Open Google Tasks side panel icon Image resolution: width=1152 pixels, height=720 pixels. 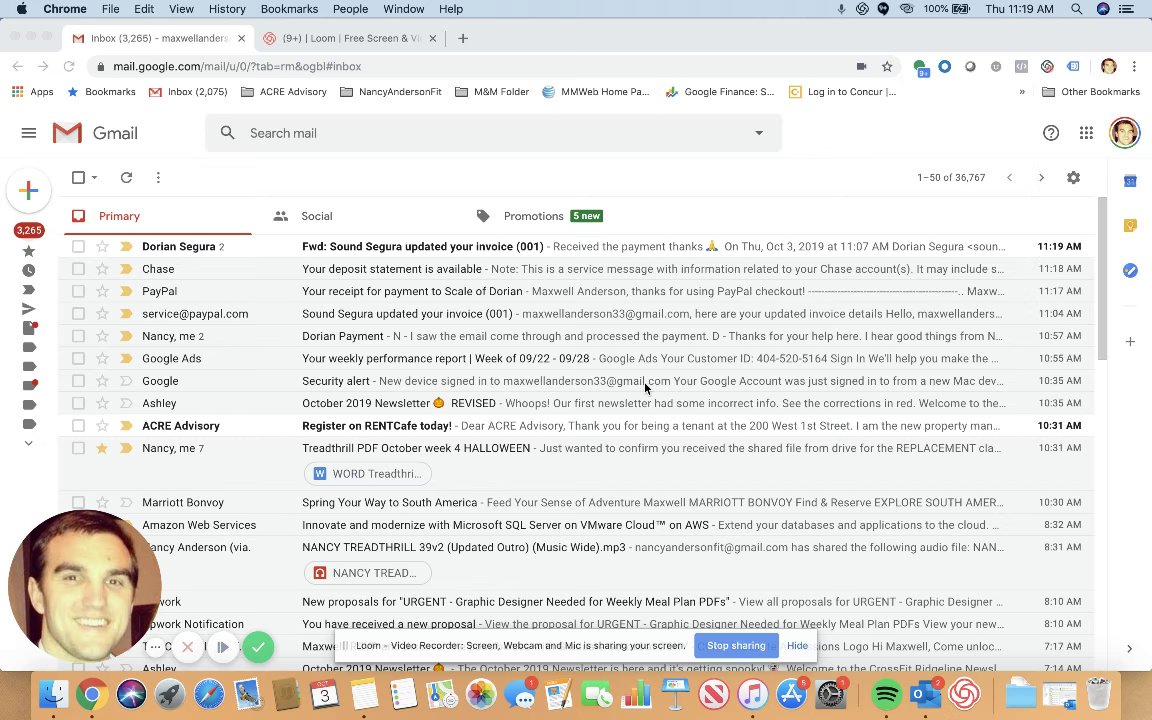click(x=1130, y=270)
